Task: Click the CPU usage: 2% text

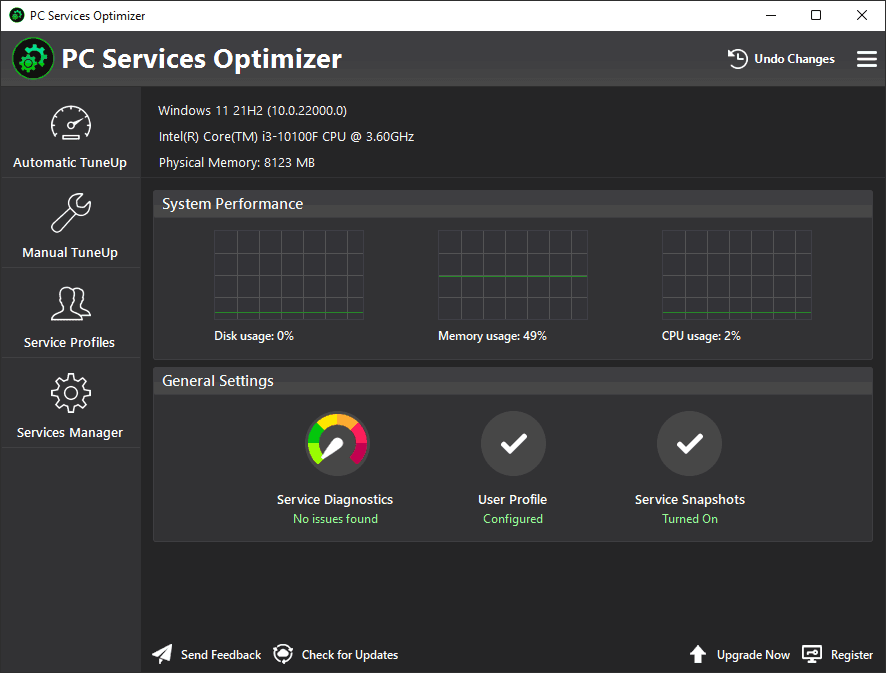Action: [701, 336]
